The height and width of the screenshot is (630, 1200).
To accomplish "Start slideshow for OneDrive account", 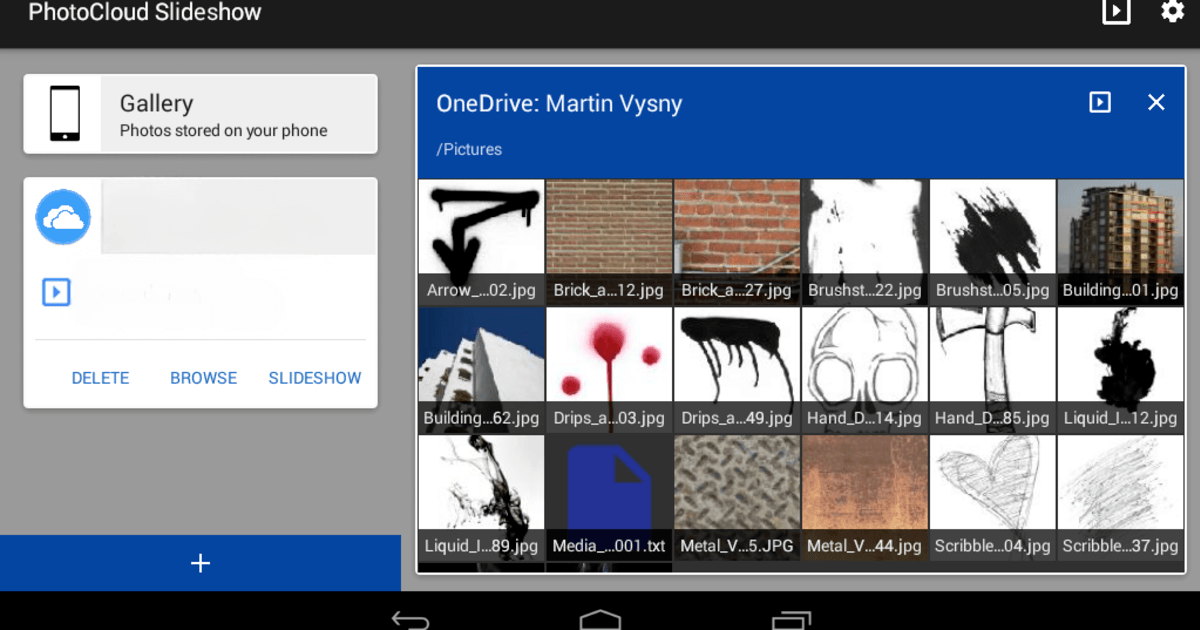I will coord(315,378).
